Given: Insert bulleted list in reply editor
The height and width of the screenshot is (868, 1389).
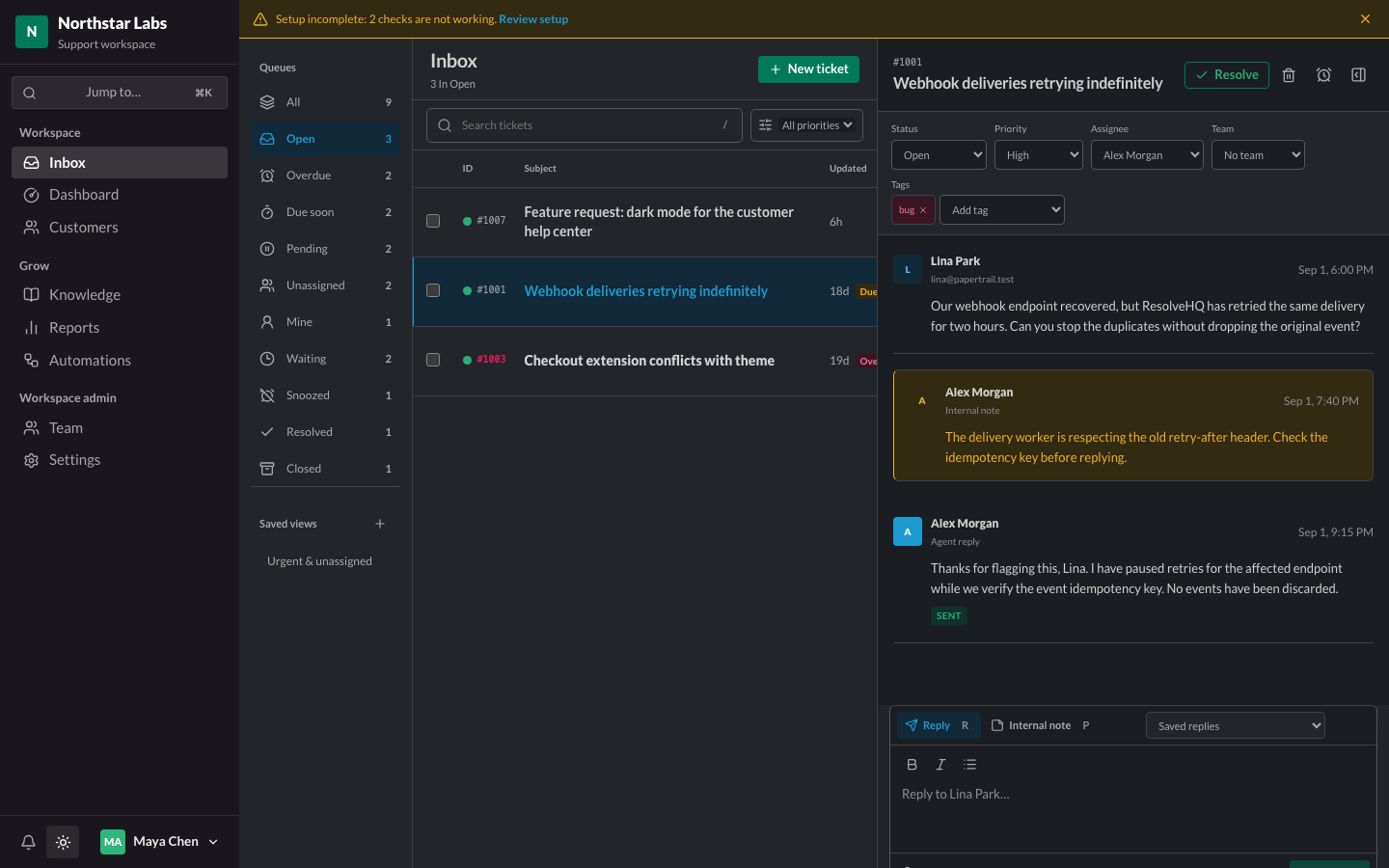Looking at the screenshot, I should point(969,765).
